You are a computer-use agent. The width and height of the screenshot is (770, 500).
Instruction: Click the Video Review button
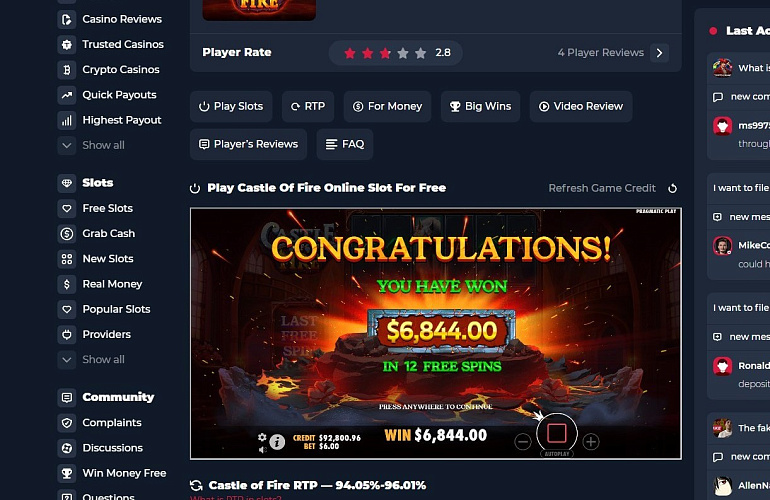581,107
